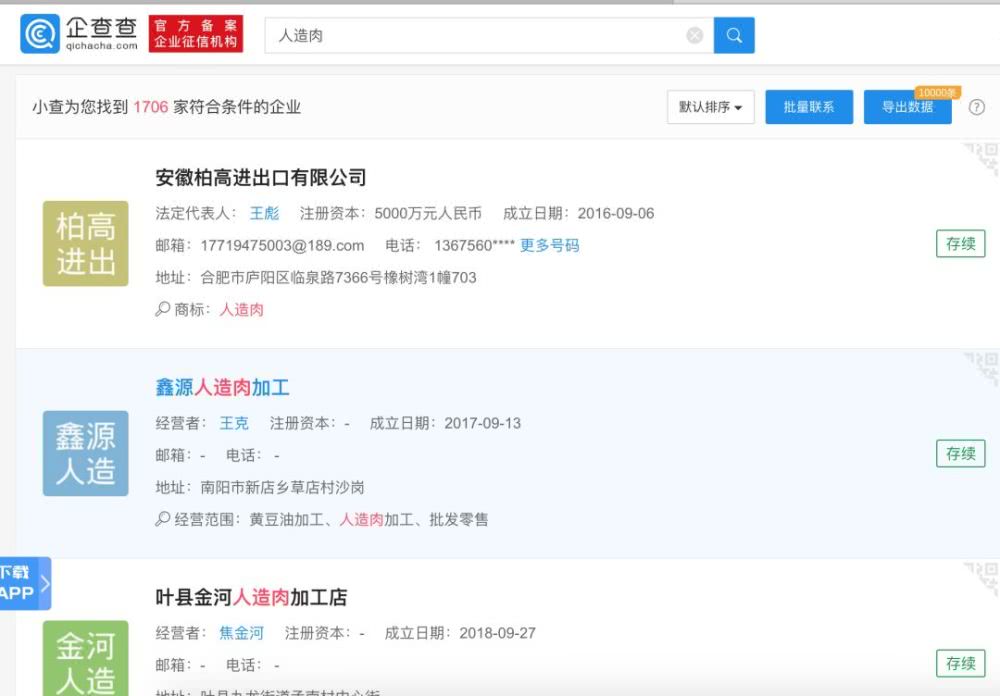Click operator 王克 link

tap(234, 423)
